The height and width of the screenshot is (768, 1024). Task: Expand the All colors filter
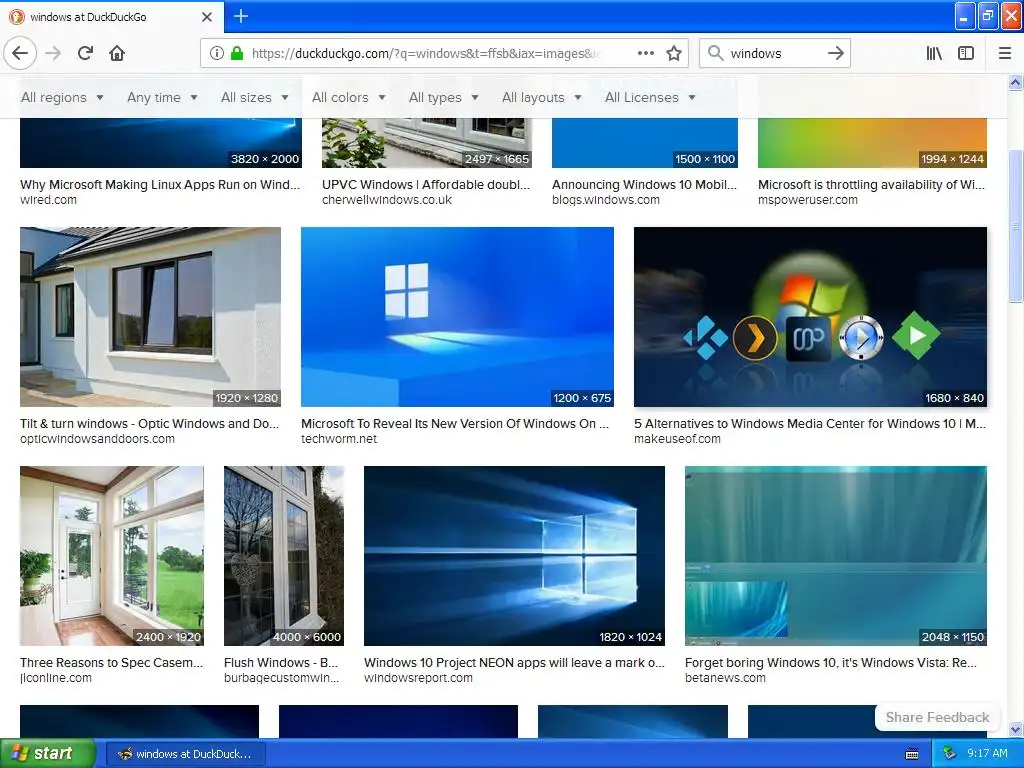(349, 97)
